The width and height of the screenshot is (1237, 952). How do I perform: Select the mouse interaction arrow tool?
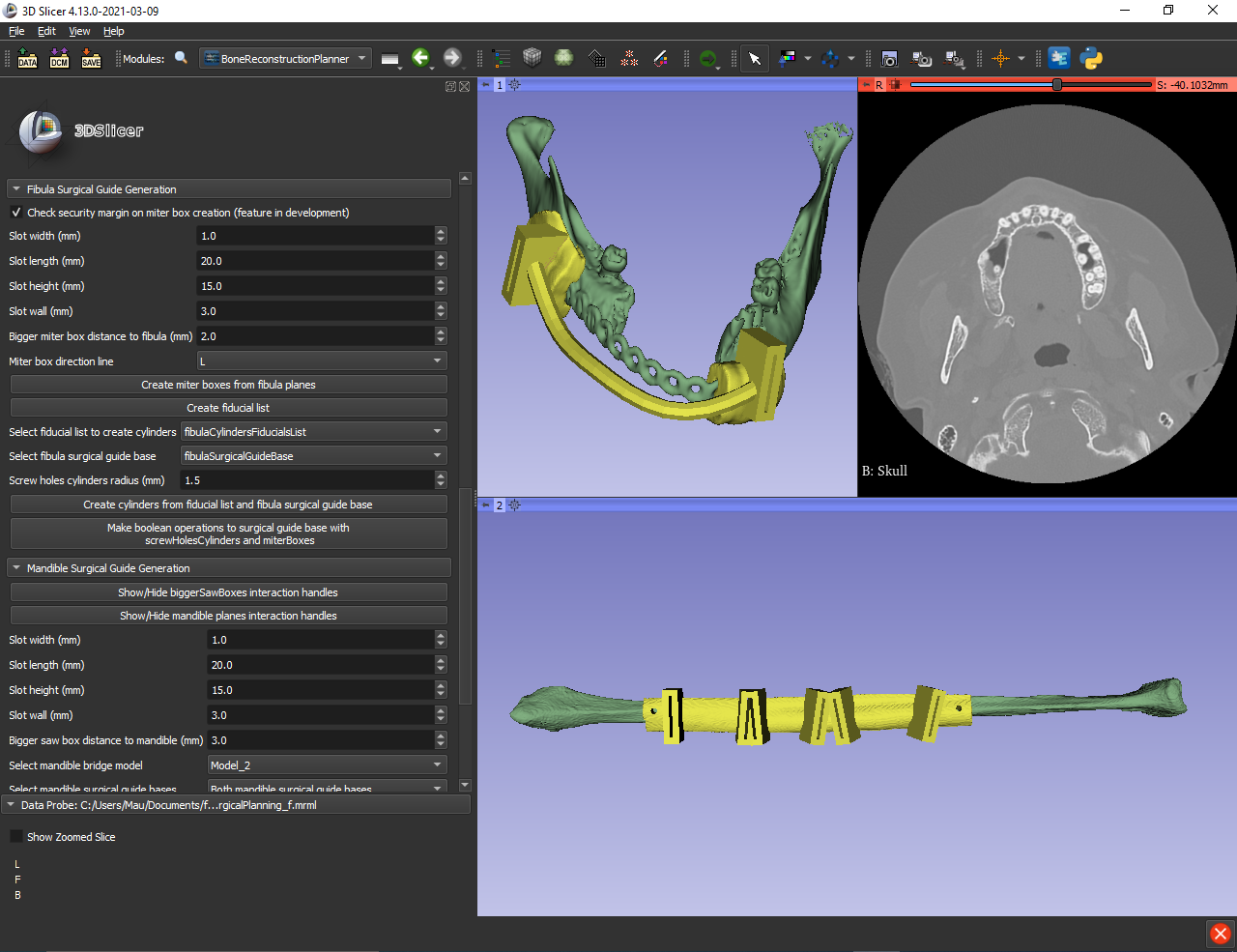[x=755, y=58]
